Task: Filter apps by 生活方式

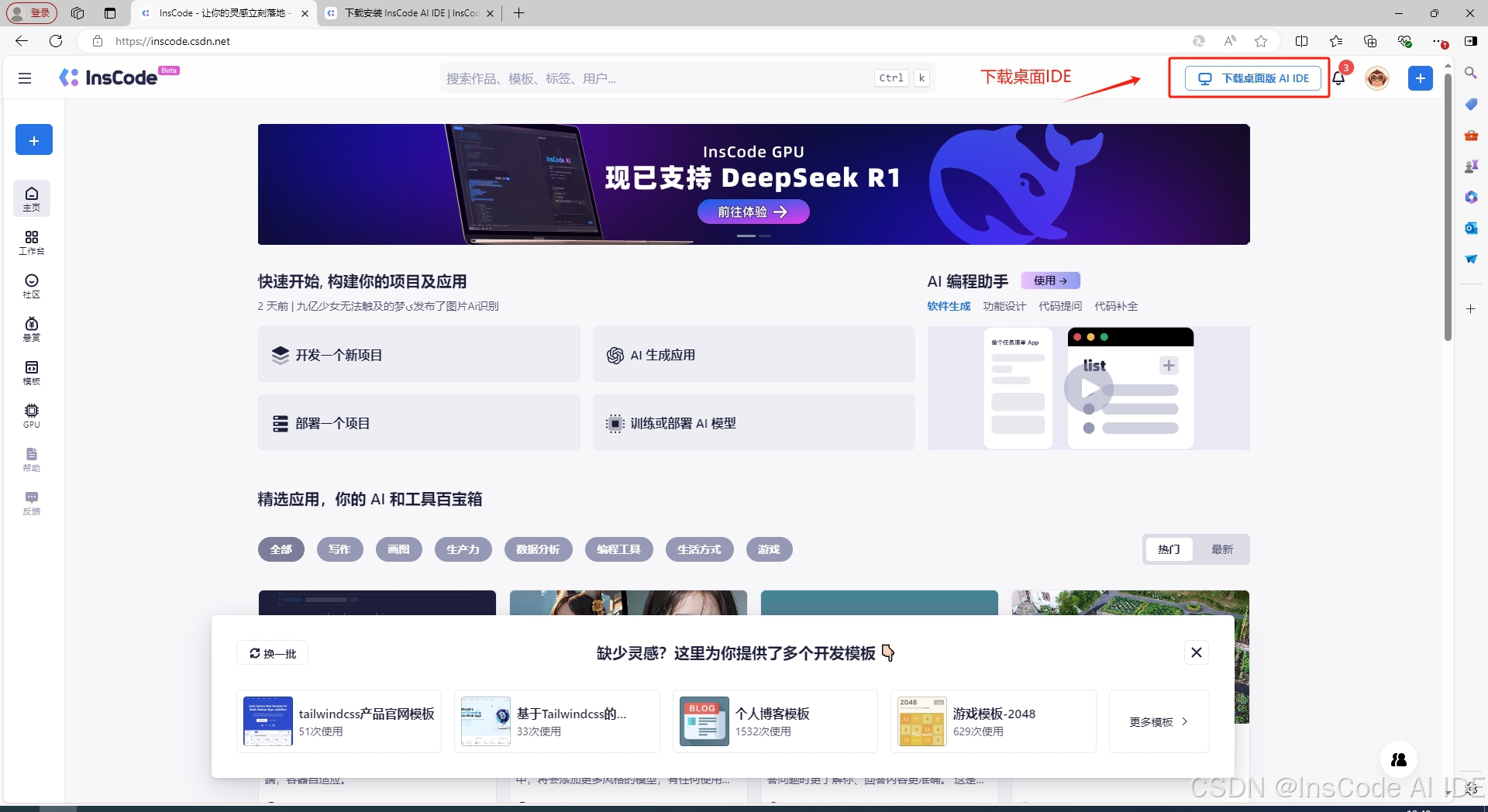Action: pyautogui.click(x=700, y=549)
